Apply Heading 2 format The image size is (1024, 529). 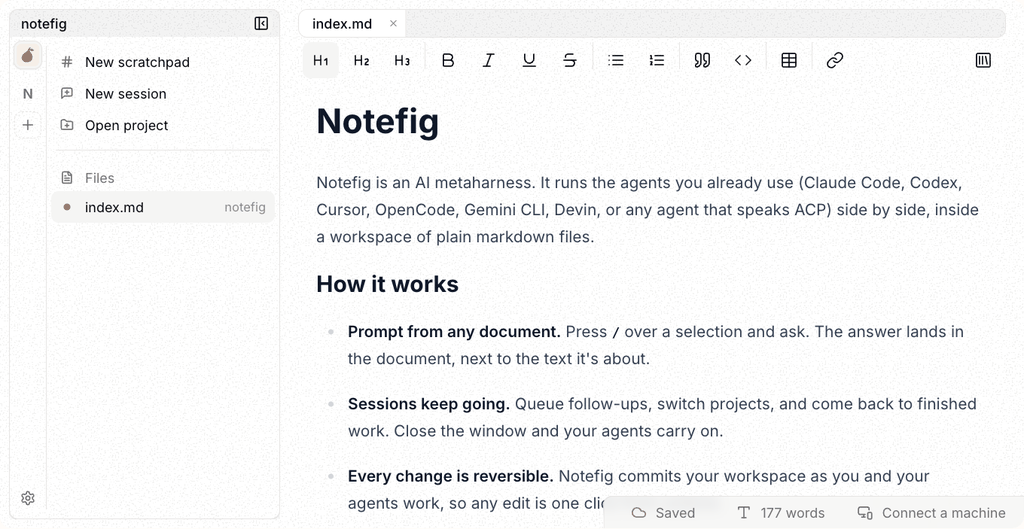coord(361,60)
